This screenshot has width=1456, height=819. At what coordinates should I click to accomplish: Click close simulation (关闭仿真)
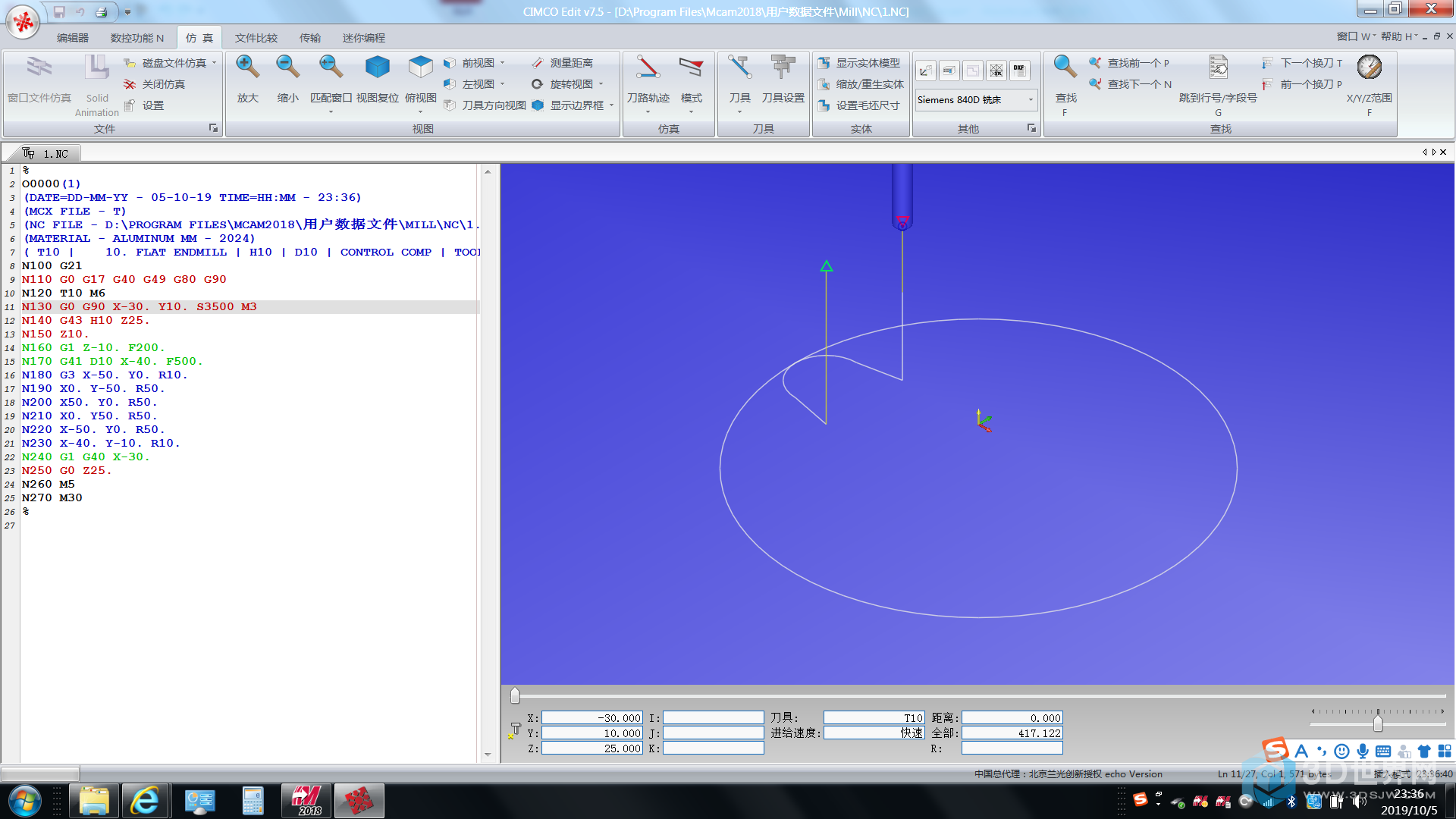click(155, 84)
